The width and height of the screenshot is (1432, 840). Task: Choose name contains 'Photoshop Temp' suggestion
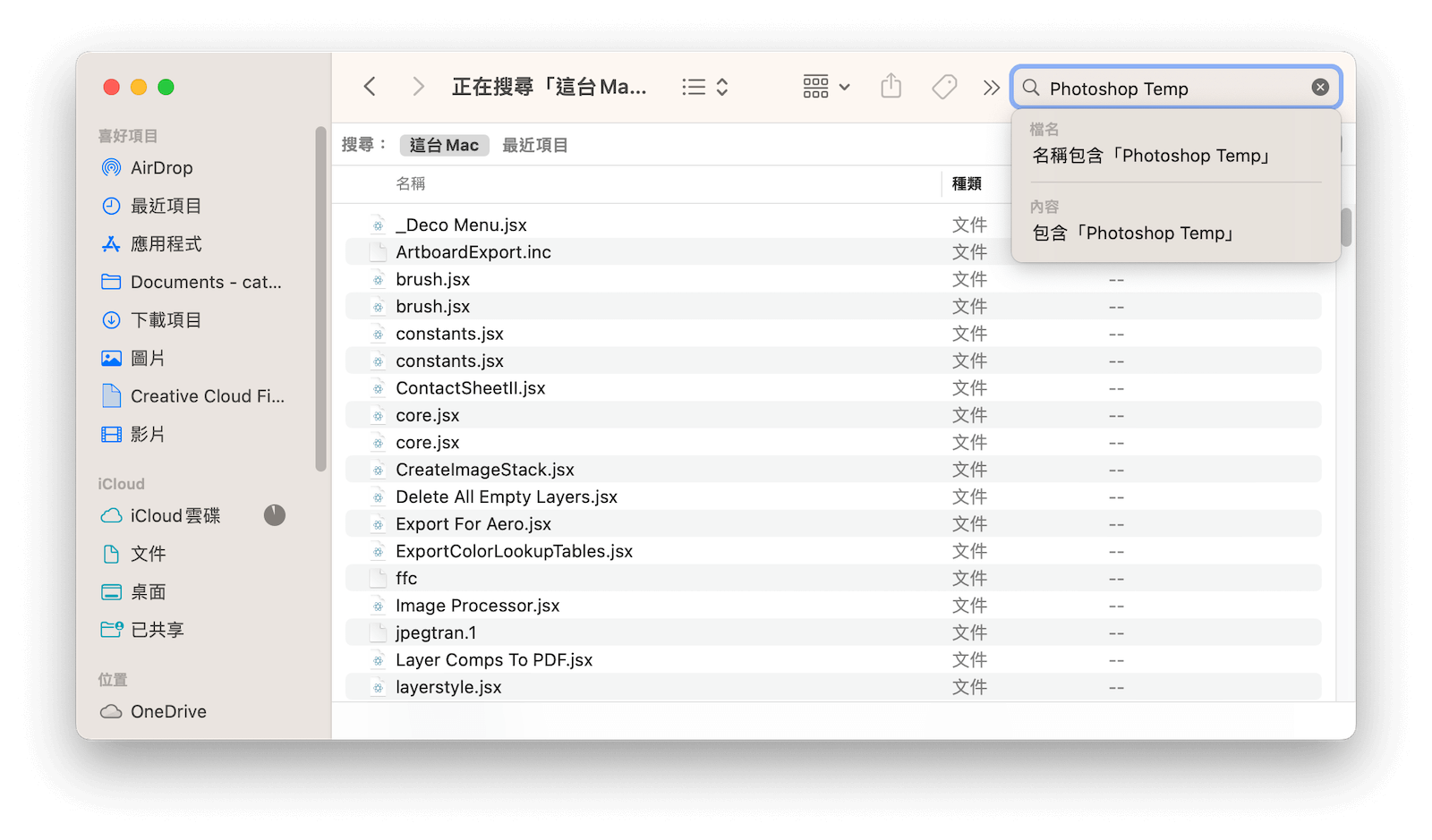1151,156
